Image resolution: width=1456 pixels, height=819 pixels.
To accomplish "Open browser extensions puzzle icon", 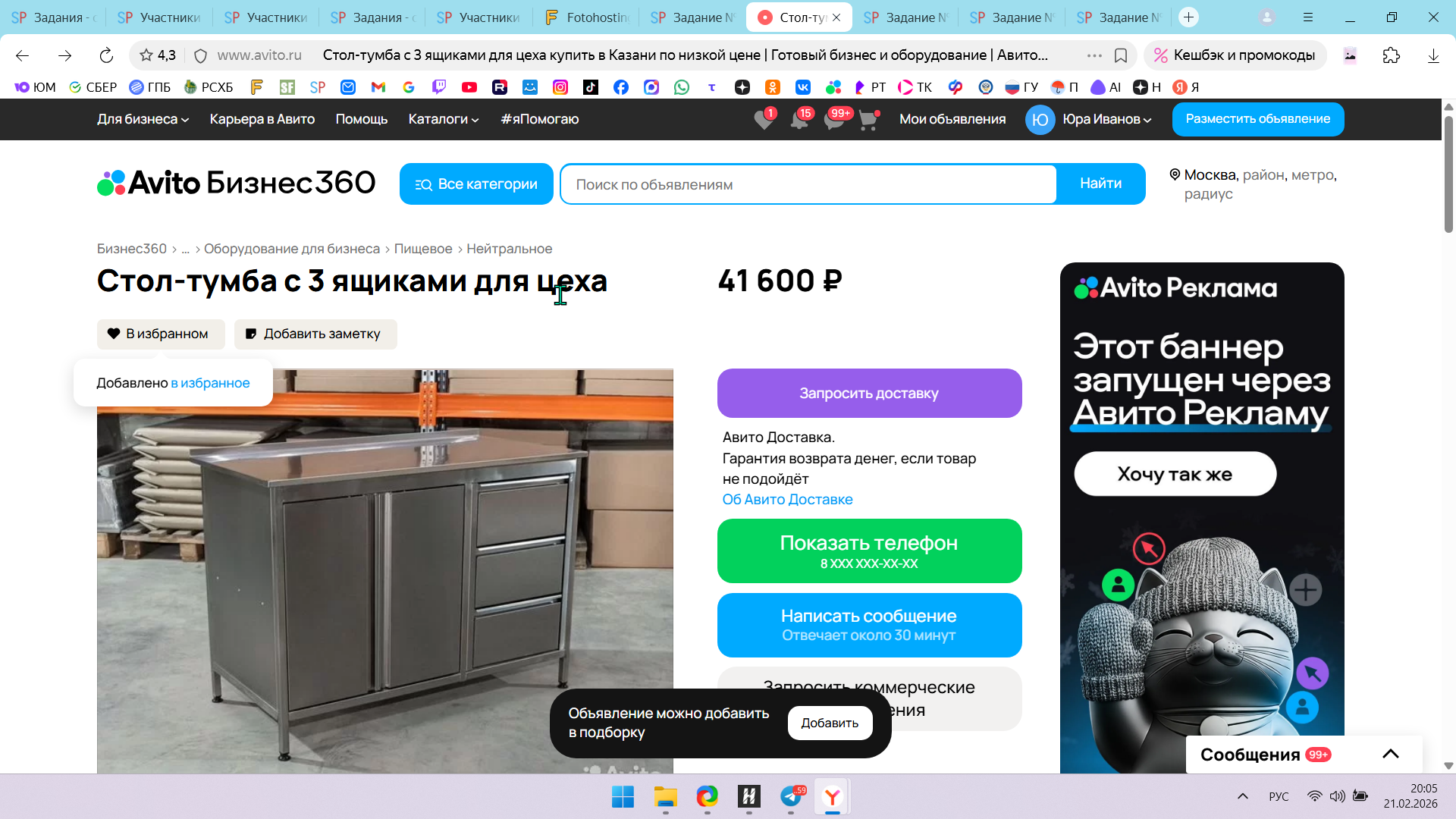I will pos(1391,55).
